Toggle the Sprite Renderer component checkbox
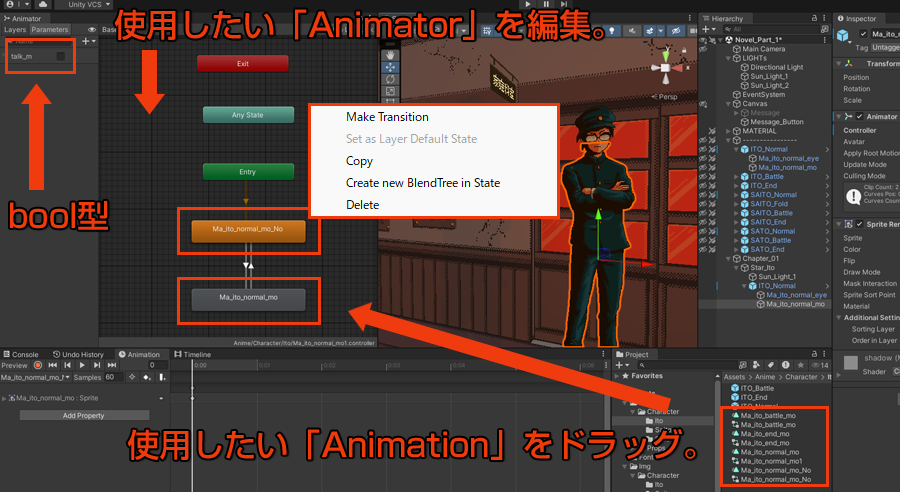Viewport: 900px width, 492px height. (858, 224)
